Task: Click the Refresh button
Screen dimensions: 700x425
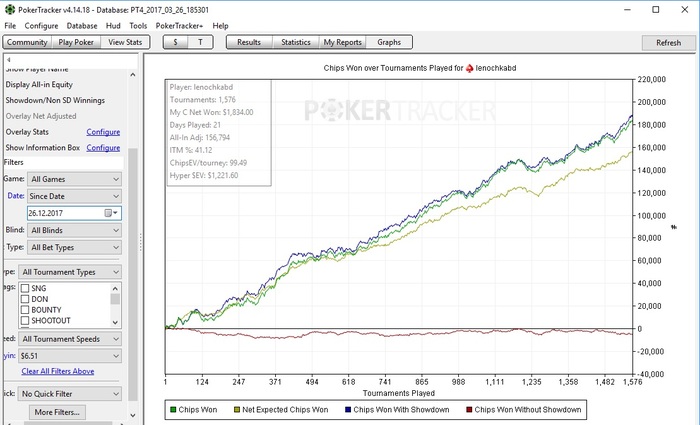Action: coord(668,43)
